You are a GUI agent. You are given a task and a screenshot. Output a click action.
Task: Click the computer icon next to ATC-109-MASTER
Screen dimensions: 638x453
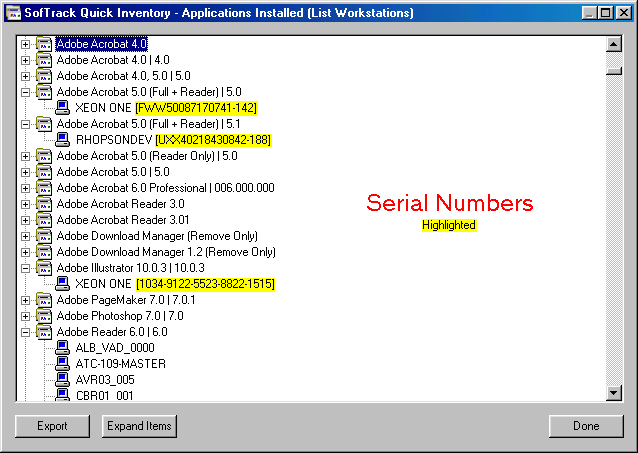(x=62, y=364)
